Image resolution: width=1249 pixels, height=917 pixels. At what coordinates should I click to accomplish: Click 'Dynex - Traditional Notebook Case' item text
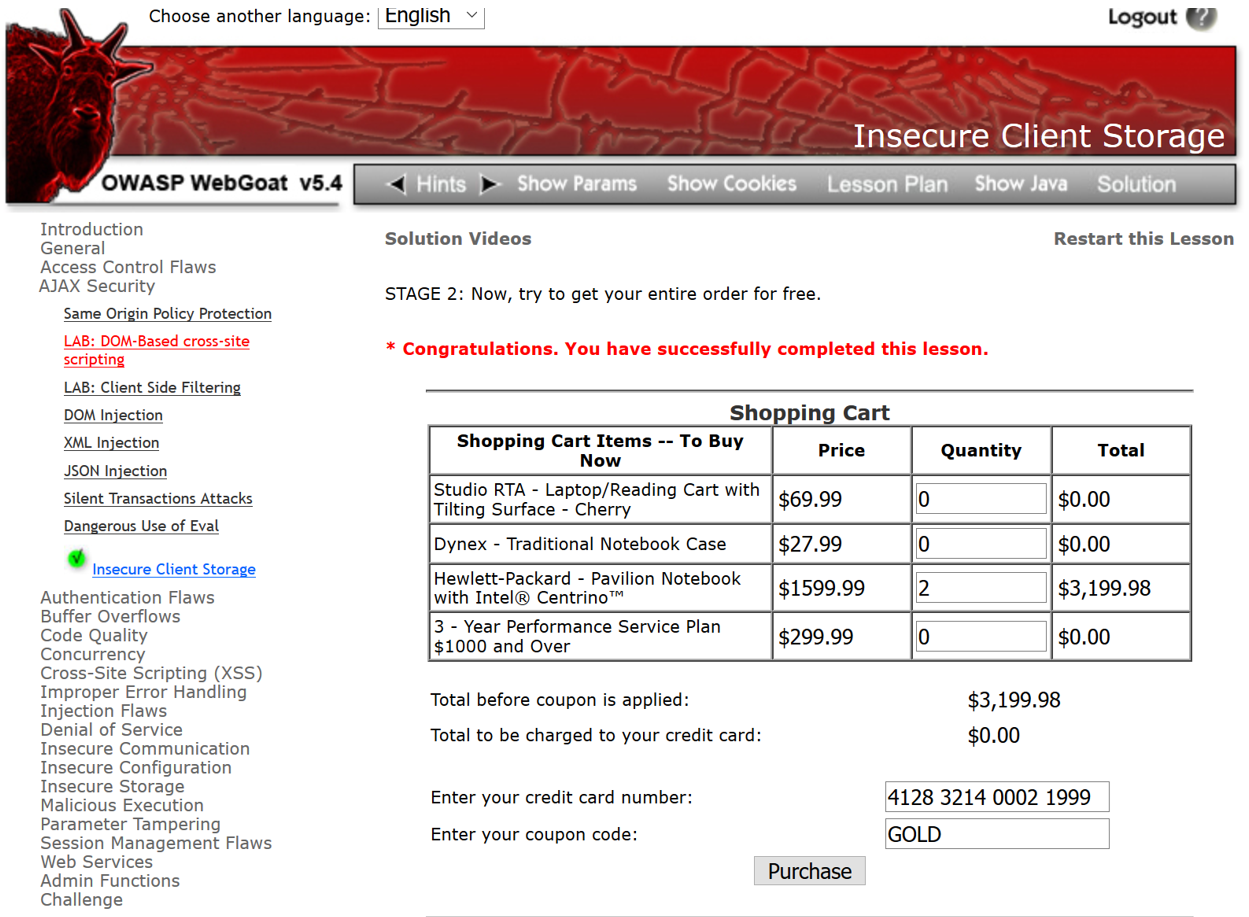pos(580,544)
